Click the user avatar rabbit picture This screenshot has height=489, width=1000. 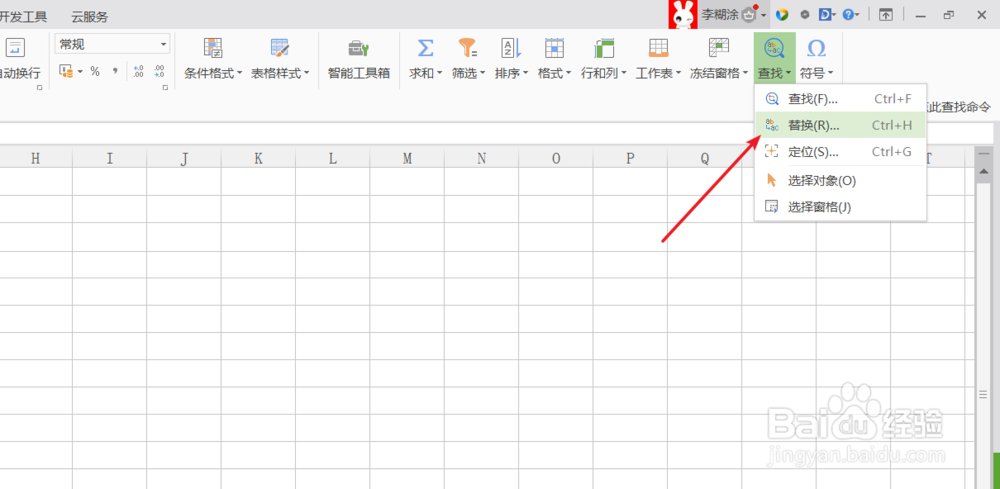click(683, 15)
